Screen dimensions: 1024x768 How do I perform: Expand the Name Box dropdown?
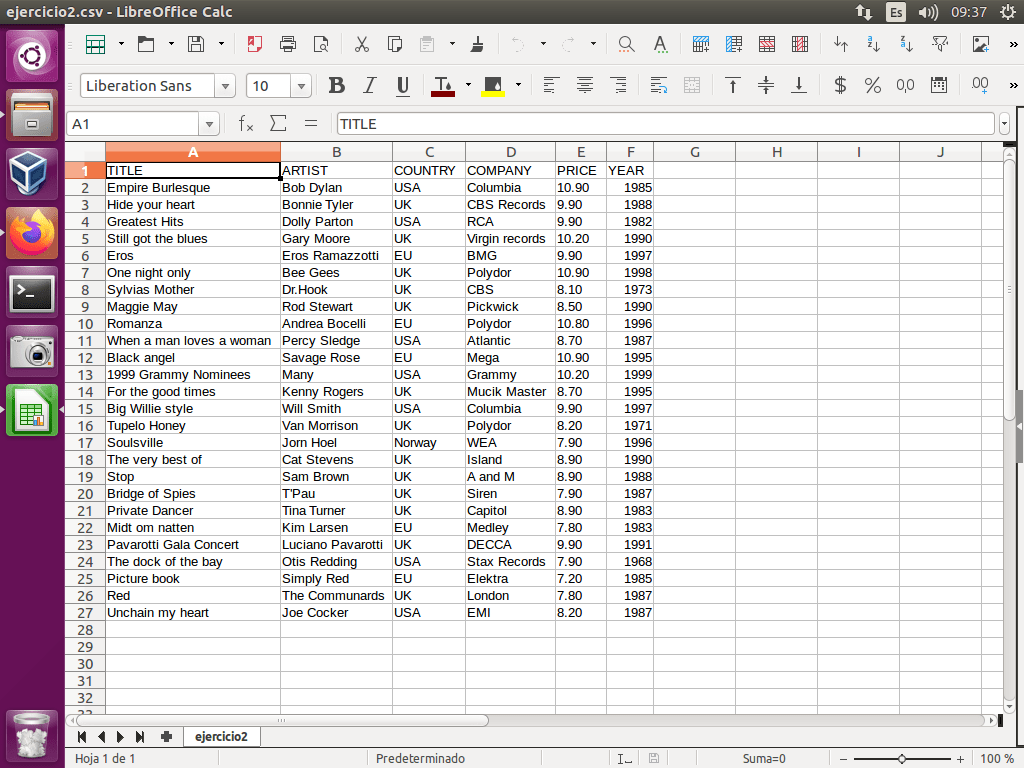click(x=209, y=124)
